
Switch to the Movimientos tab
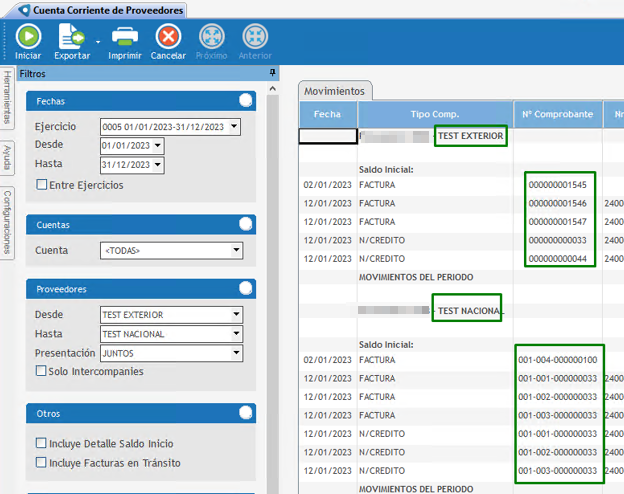coord(335,91)
